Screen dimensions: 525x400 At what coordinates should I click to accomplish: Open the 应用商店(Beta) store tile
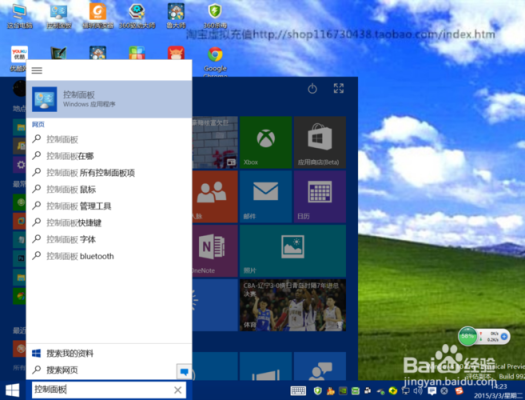tap(320, 142)
